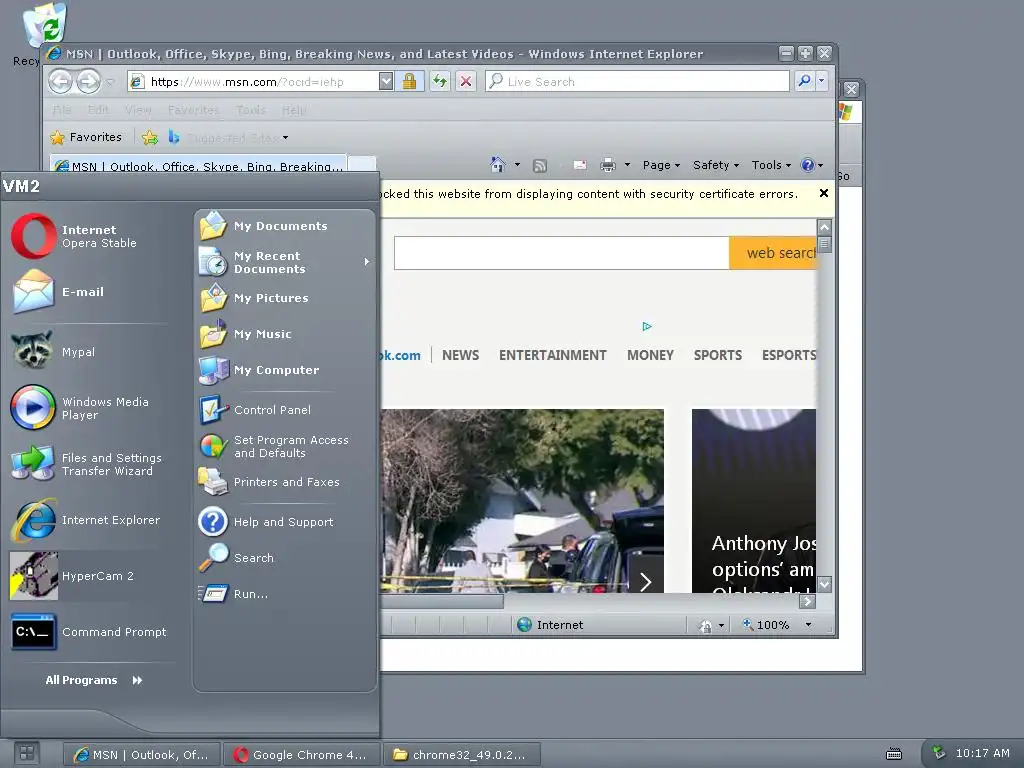Open the Tools command bar menu

pyautogui.click(x=771, y=165)
